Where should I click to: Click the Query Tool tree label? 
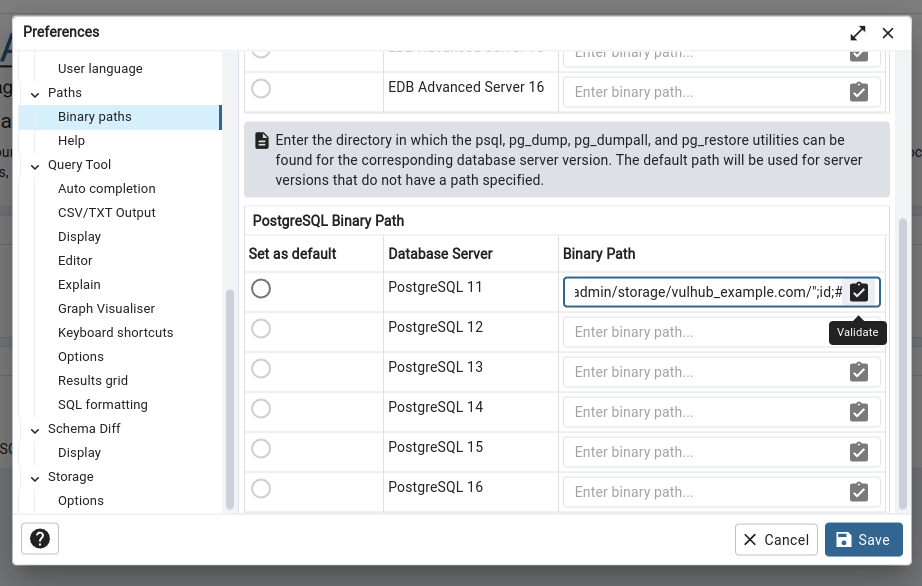coord(79,165)
